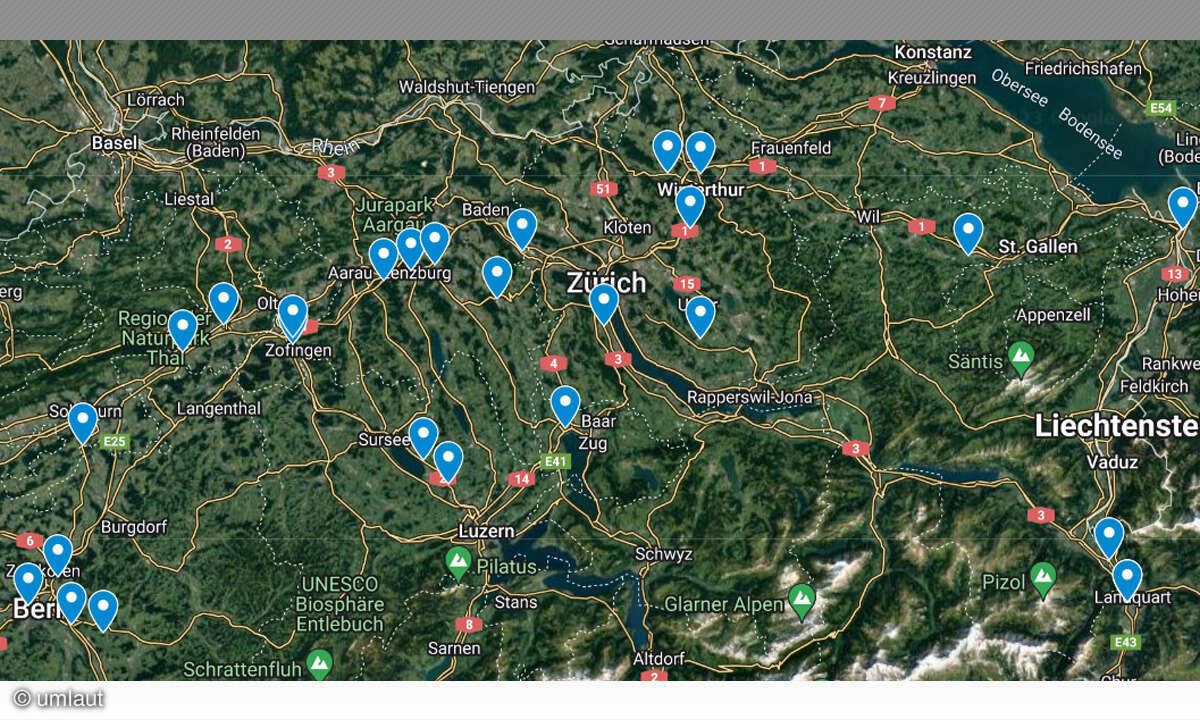Select the pin northeast of Winterthur label
Viewport: 1200px width, 720px height.
pos(700,151)
